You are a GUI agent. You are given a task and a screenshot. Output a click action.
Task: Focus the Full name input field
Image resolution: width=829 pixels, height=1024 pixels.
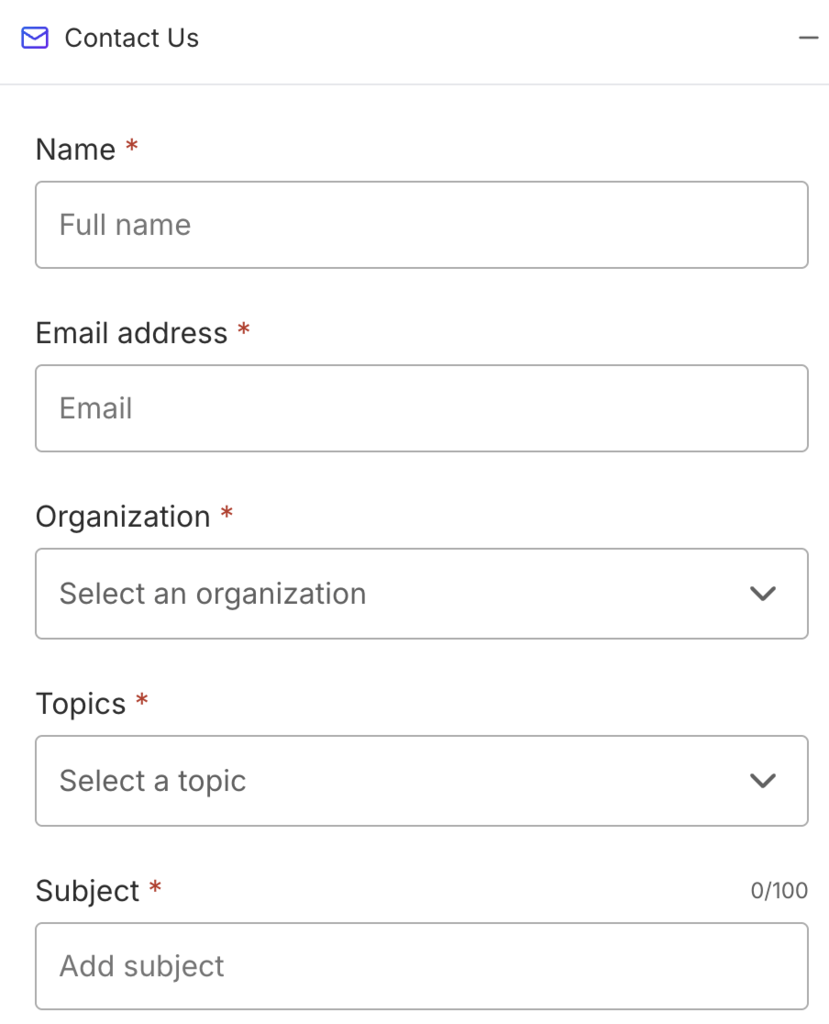pyautogui.click(x=421, y=225)
